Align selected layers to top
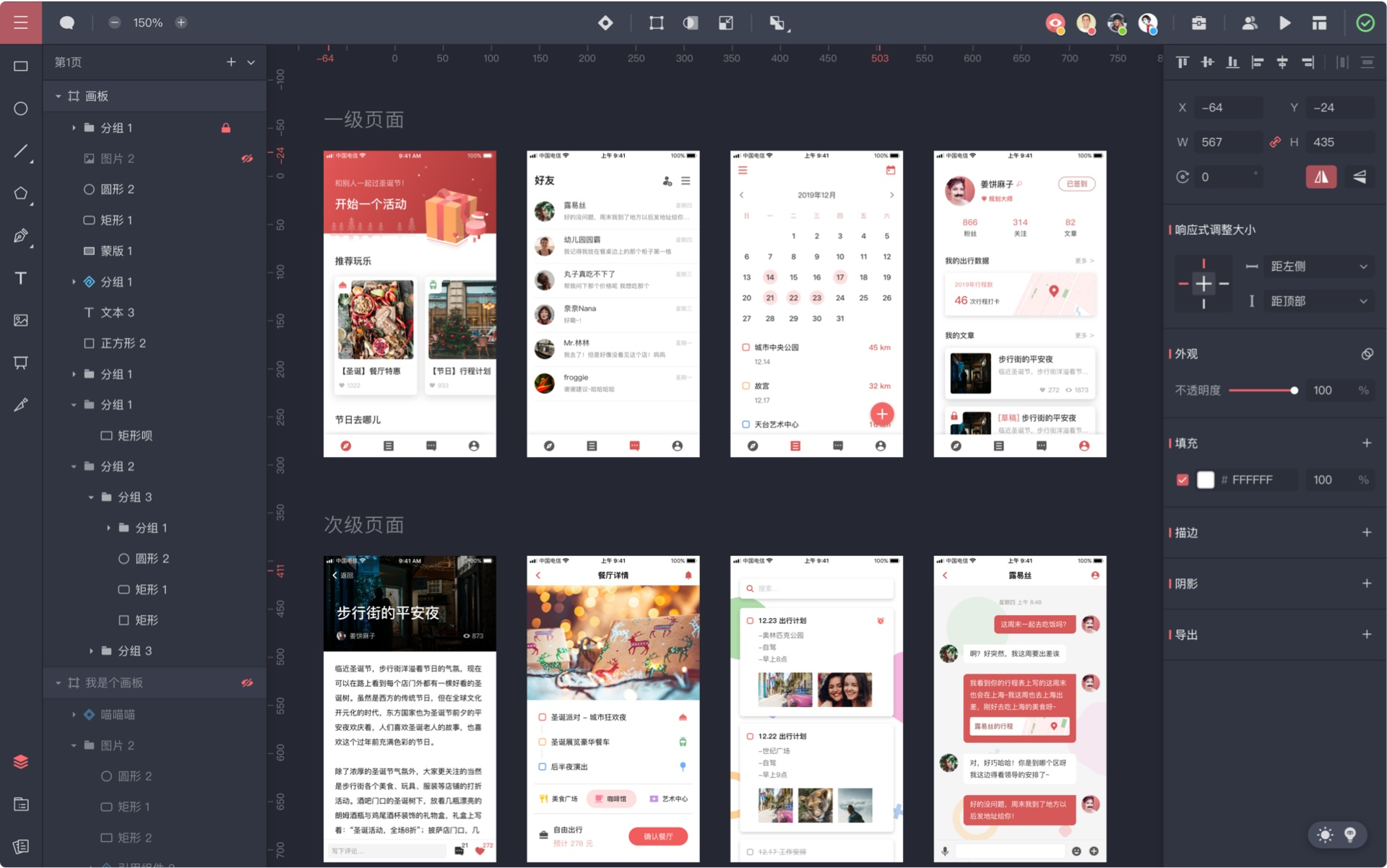1387x868 pixels. 1183,62
